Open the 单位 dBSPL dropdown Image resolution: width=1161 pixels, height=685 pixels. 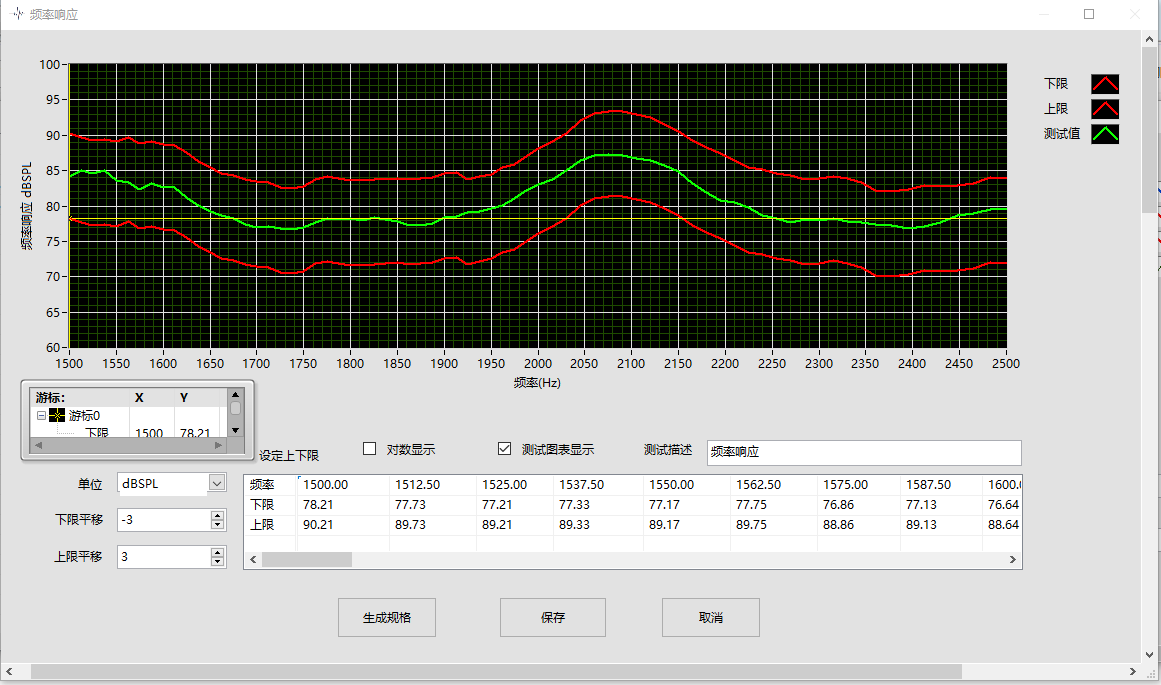click(x=217, y=484)
